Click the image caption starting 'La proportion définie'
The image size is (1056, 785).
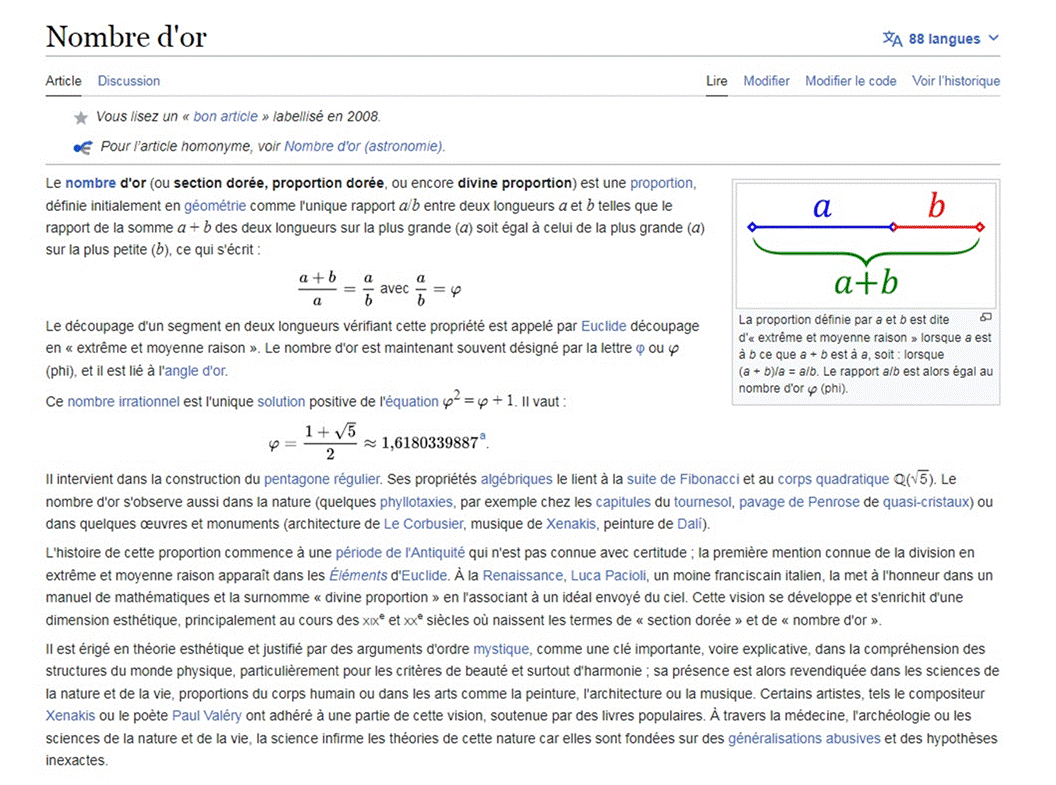coord(865,354)
